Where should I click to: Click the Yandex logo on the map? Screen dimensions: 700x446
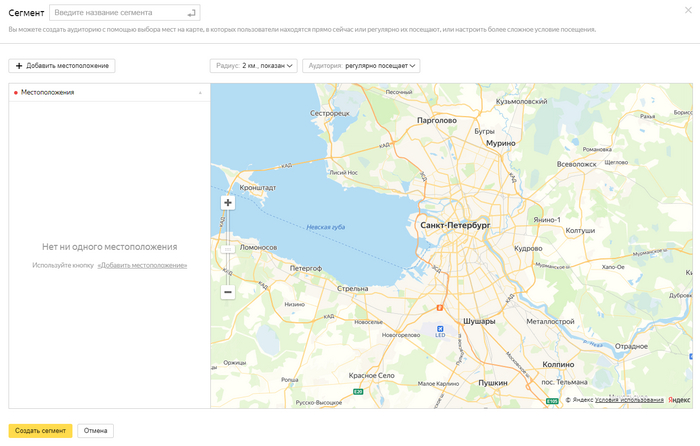pos(679,400)
